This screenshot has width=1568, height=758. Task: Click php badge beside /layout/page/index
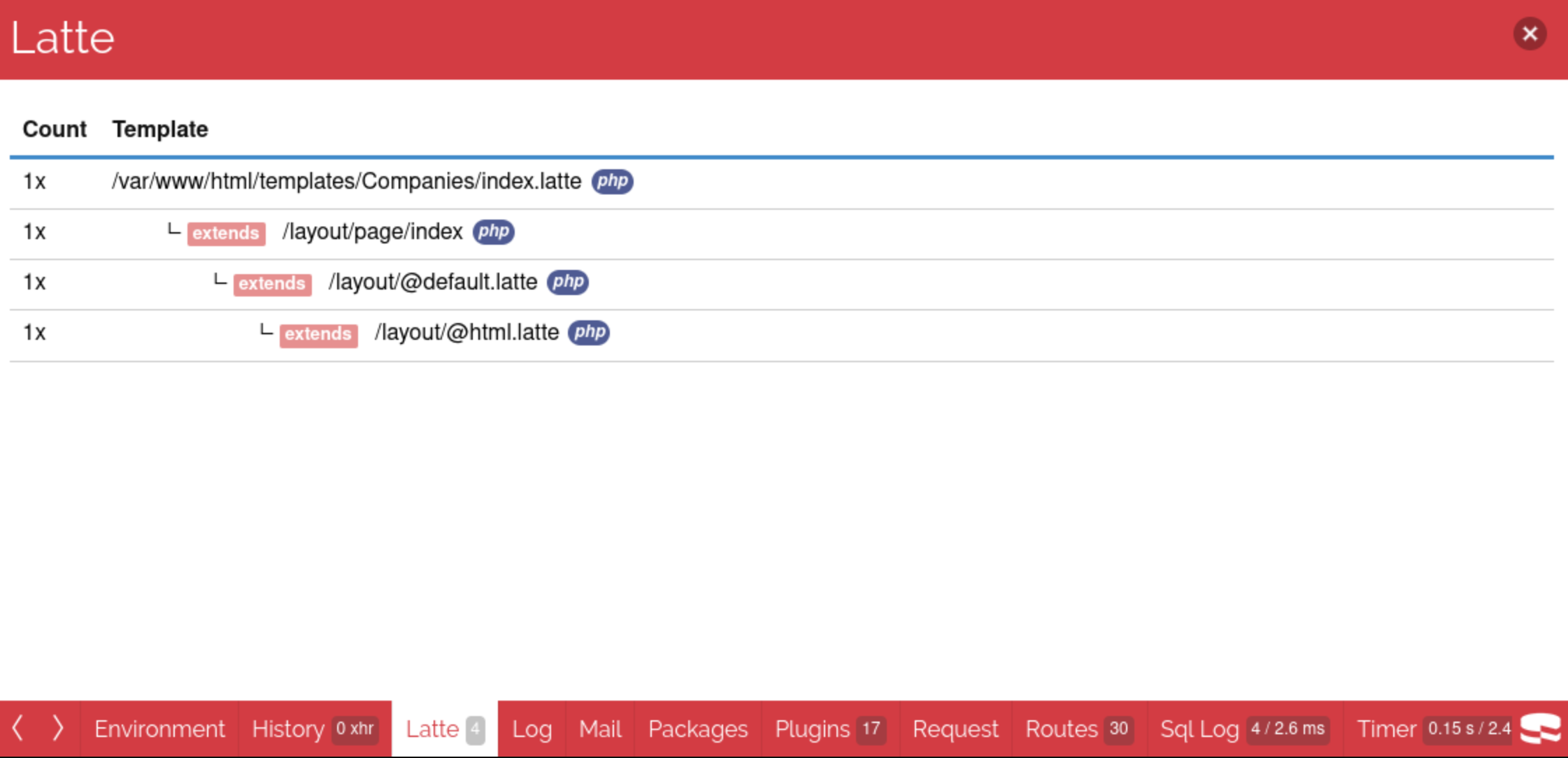tap(493, 231)
